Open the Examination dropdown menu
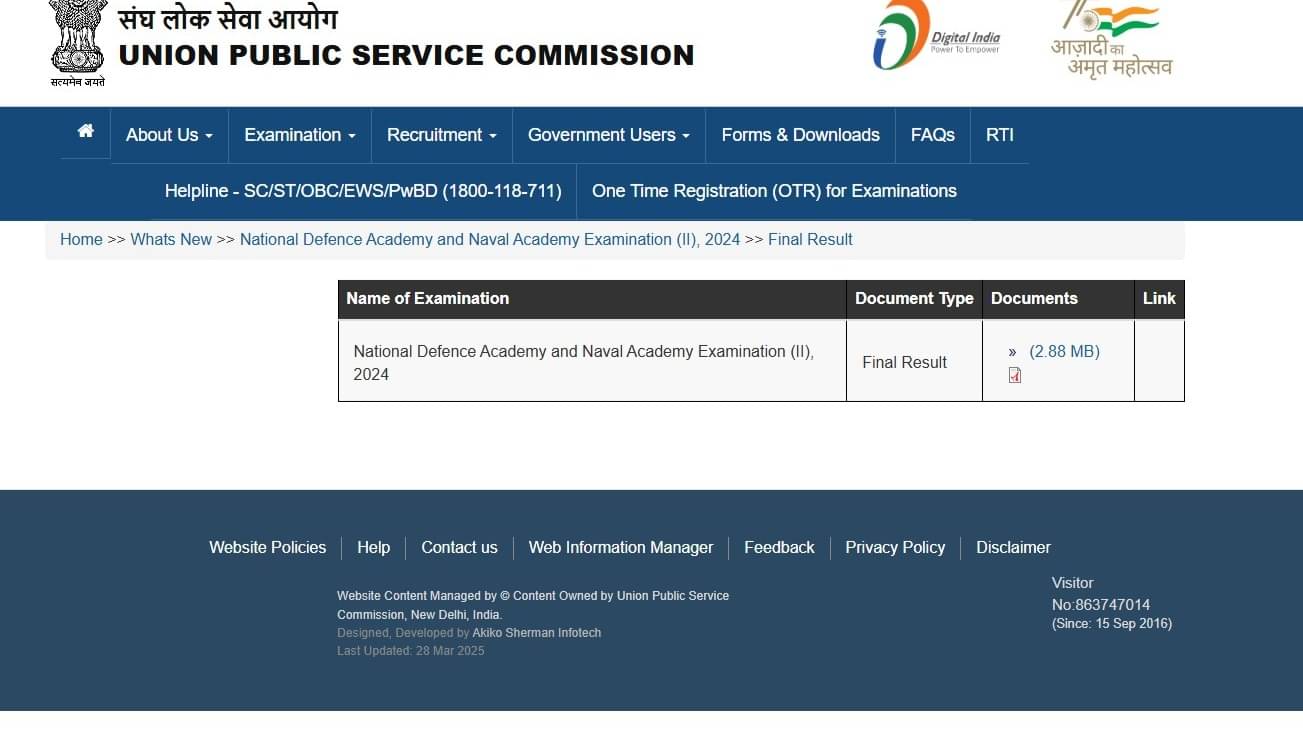This screenshot has width=1303, height=732. pyautogui.click(x=298, y=135)
